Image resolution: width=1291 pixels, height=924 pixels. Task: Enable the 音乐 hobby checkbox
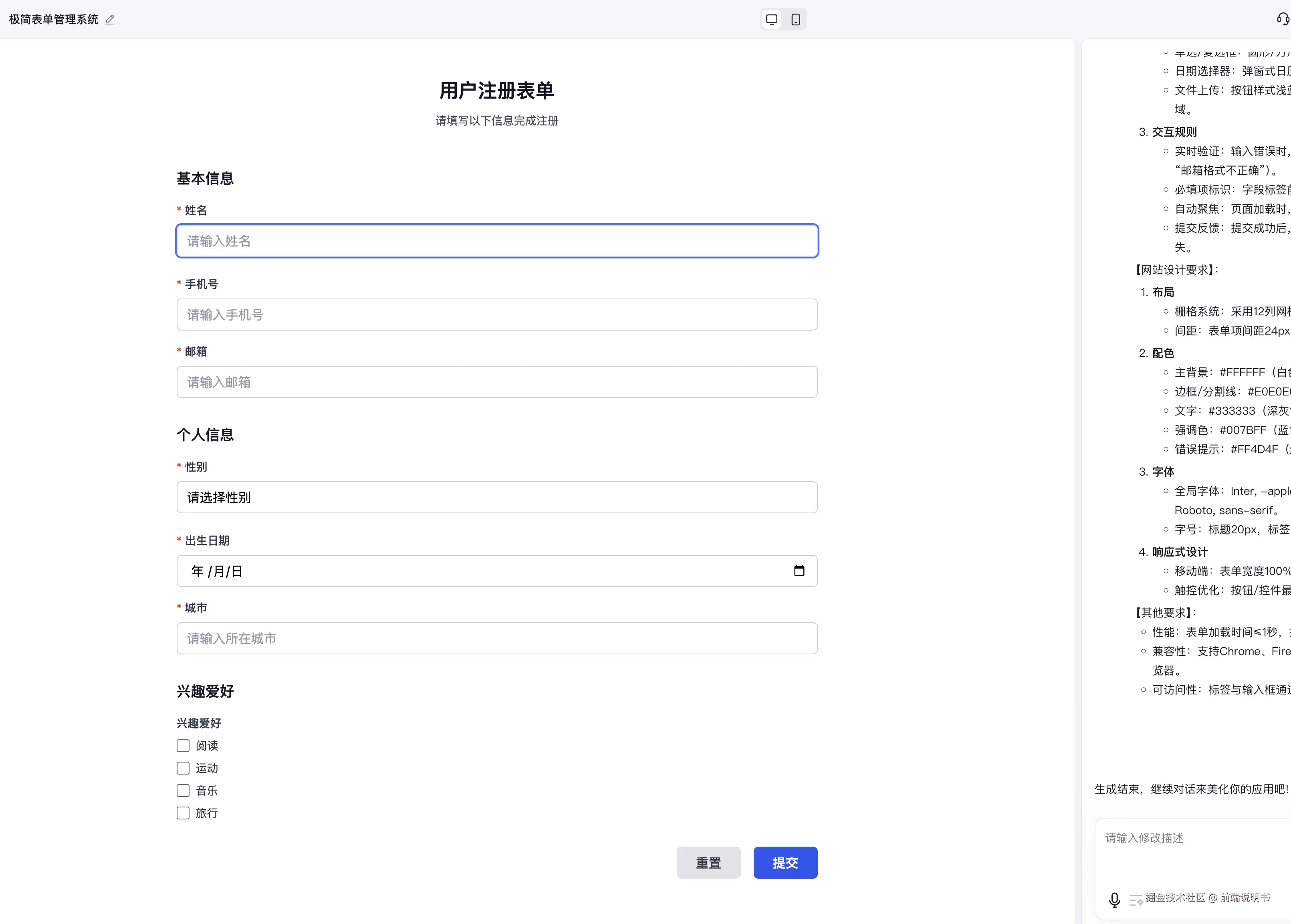[x=183, y=790]
